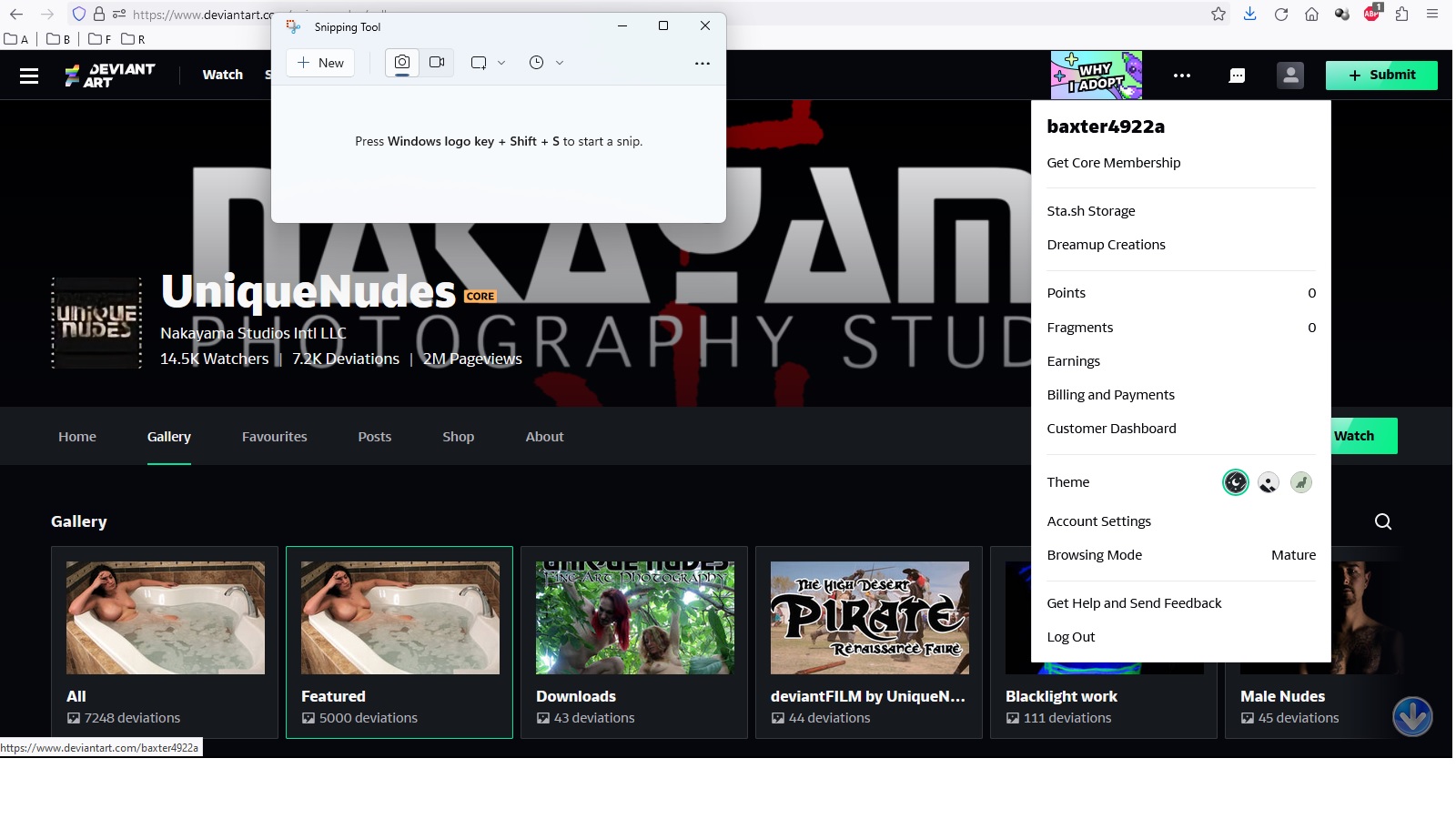Bookmark this page with star icon
This screenshot has height=819, width=1456.
tap(1218, 14)
